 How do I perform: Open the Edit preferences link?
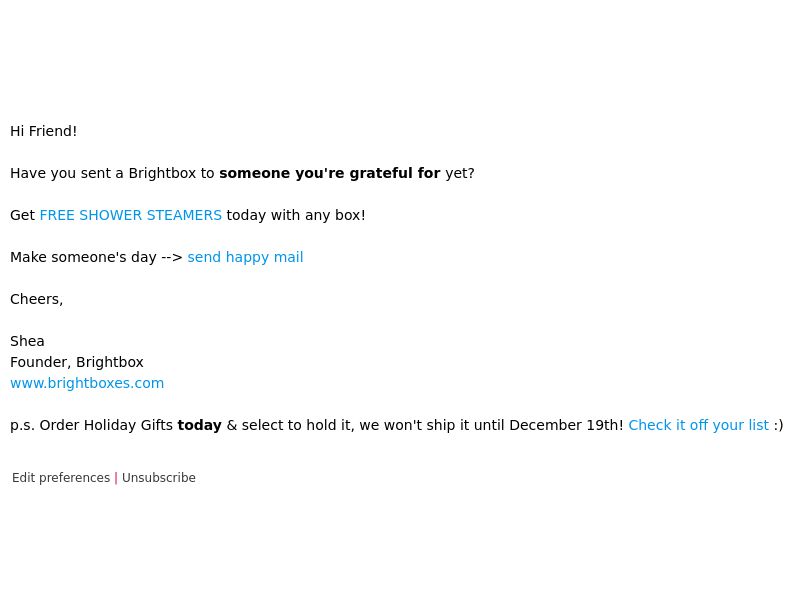[x=61, y=478]
